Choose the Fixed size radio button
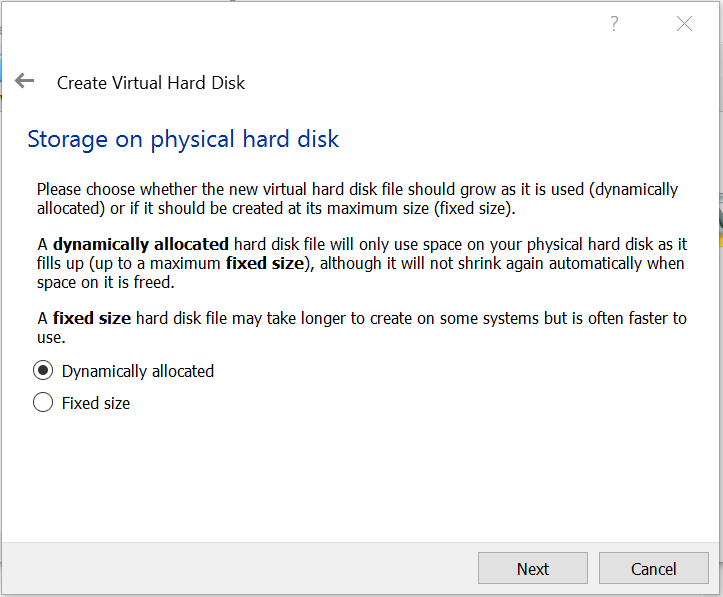 pyautogui.click(x=43, y=403)
